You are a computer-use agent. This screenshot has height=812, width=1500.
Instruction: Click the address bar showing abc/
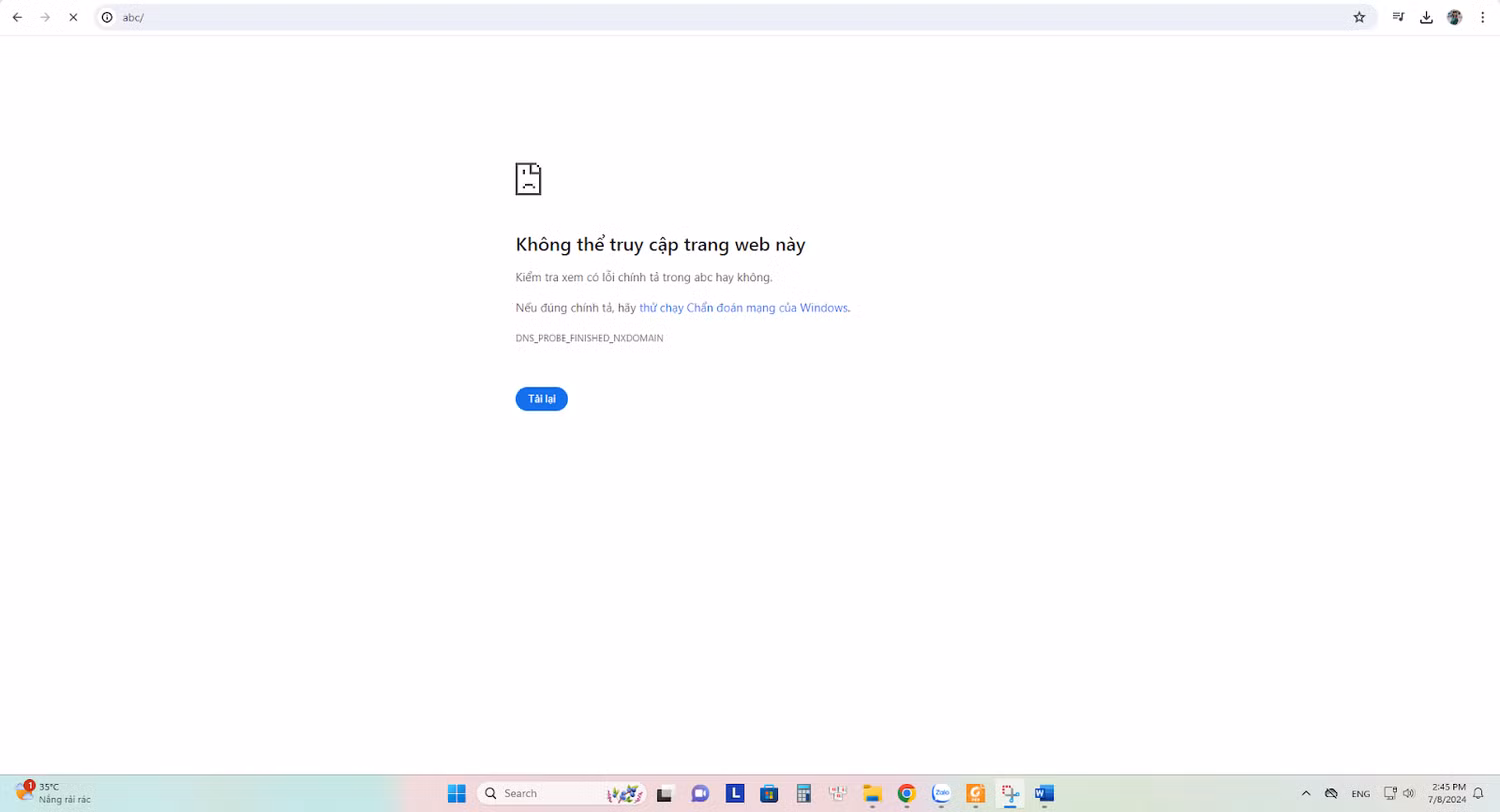(735, 17)
